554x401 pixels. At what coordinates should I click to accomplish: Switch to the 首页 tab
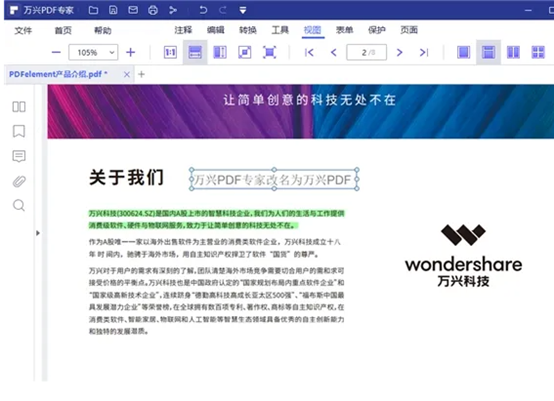(63, 31)
